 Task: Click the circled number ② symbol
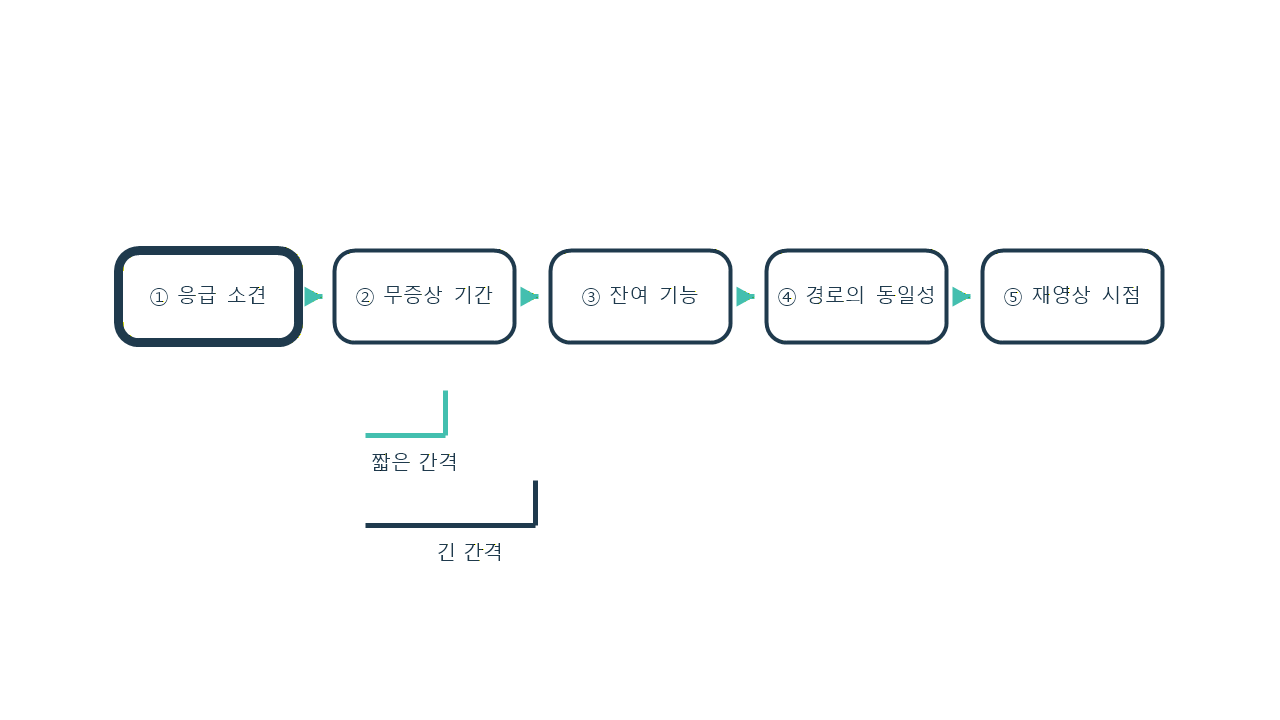point(365,297)
